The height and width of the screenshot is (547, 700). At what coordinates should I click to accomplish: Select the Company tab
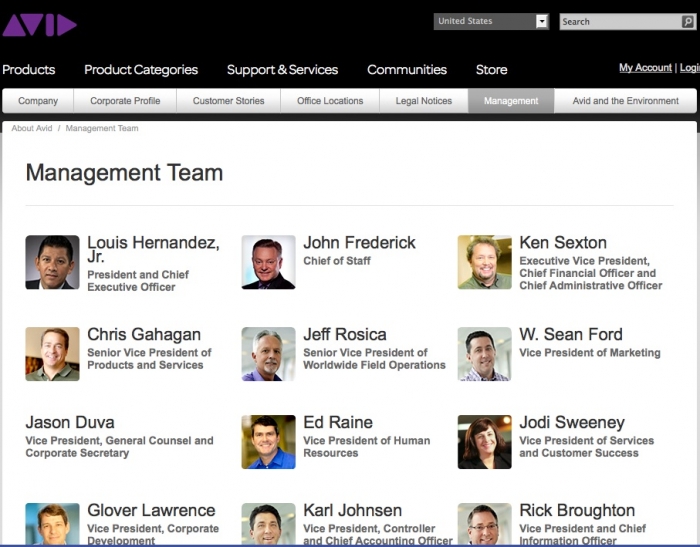38,101
